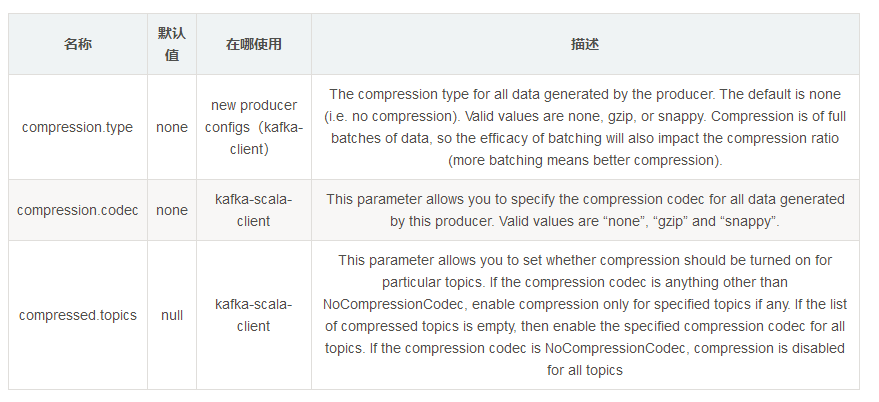Click the default value none for compression.codec
This screenshot has width=879, height=402.
171,210
